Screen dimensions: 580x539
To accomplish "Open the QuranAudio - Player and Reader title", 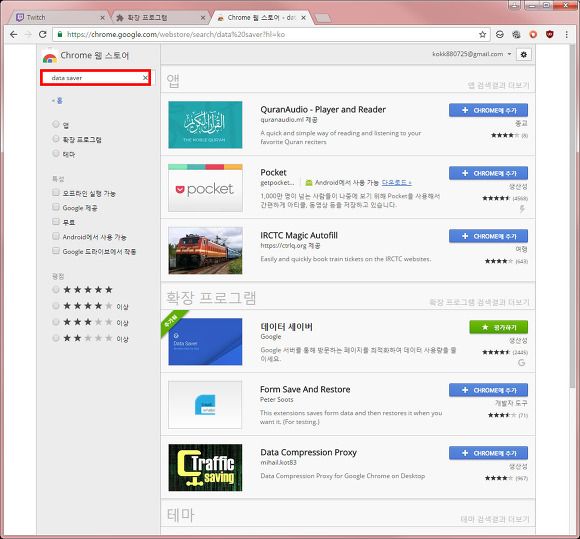I will pos(323,110).
